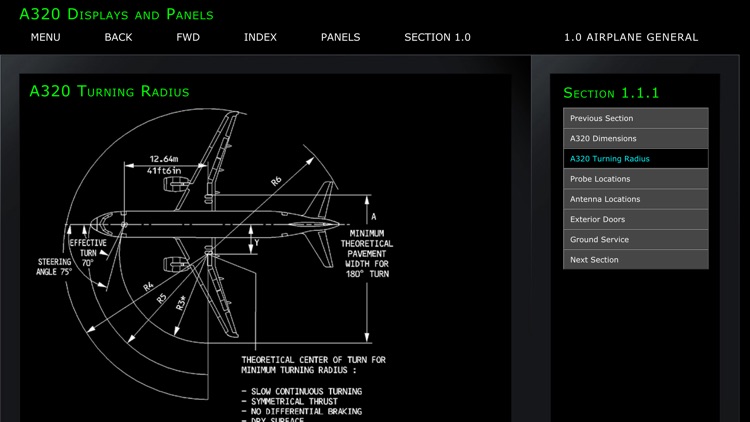Click the A dimension label
The image size is (750, 422).
(x=374, y=217)
